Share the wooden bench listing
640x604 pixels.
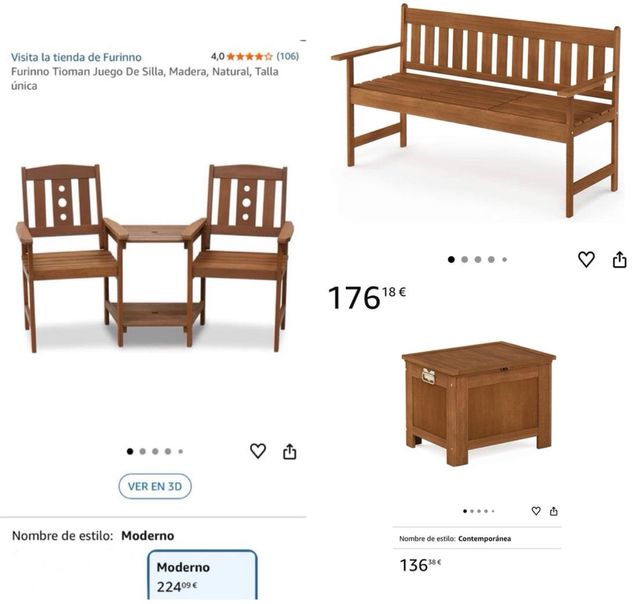[620, 259]
